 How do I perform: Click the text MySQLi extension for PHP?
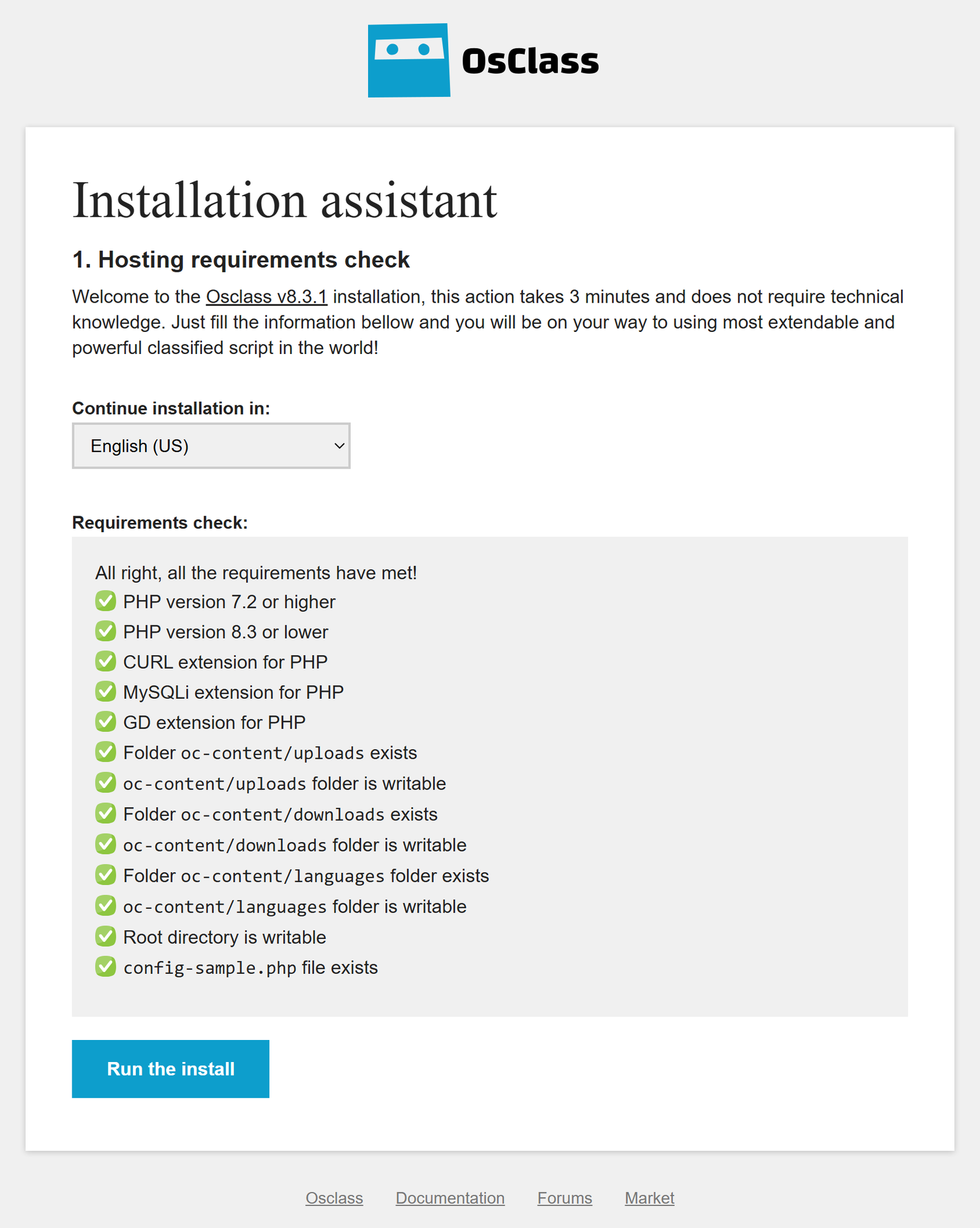pyautogui.click(x=233, y=692)
